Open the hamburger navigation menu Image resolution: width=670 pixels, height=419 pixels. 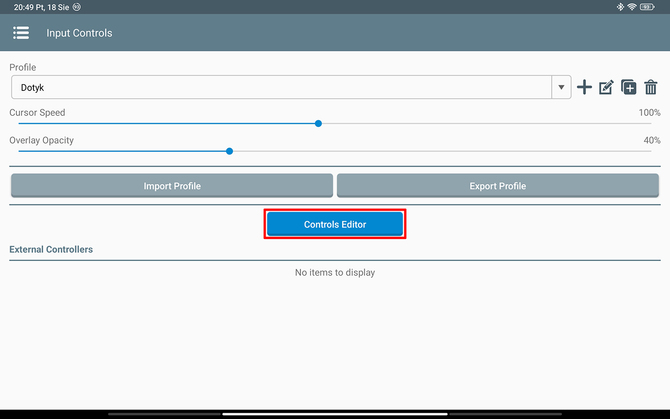(x=20, y=33)
